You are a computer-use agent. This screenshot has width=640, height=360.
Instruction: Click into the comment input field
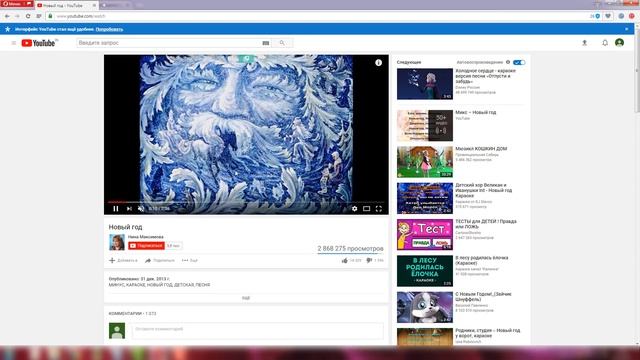[258, 331]
